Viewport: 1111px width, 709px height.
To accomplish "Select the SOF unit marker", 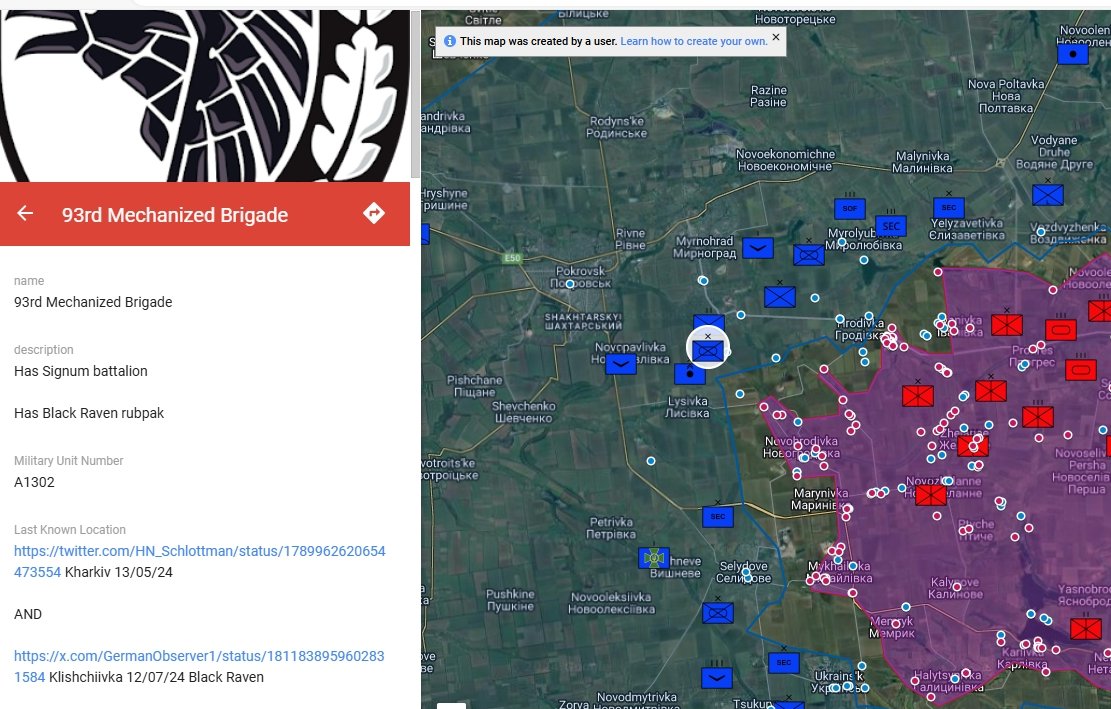I will coord(849,209).
